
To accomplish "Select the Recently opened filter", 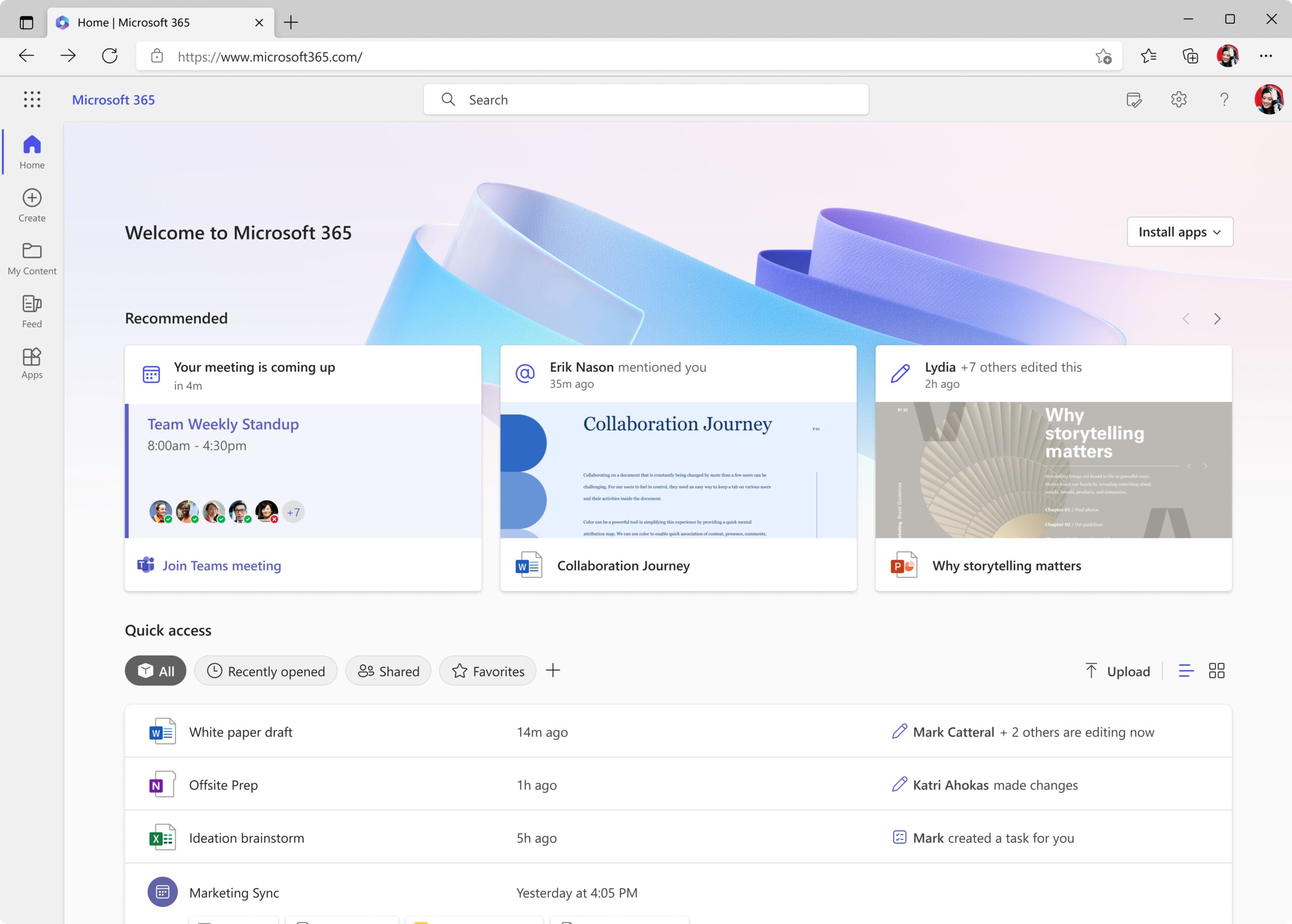I will tap(265, 671).
